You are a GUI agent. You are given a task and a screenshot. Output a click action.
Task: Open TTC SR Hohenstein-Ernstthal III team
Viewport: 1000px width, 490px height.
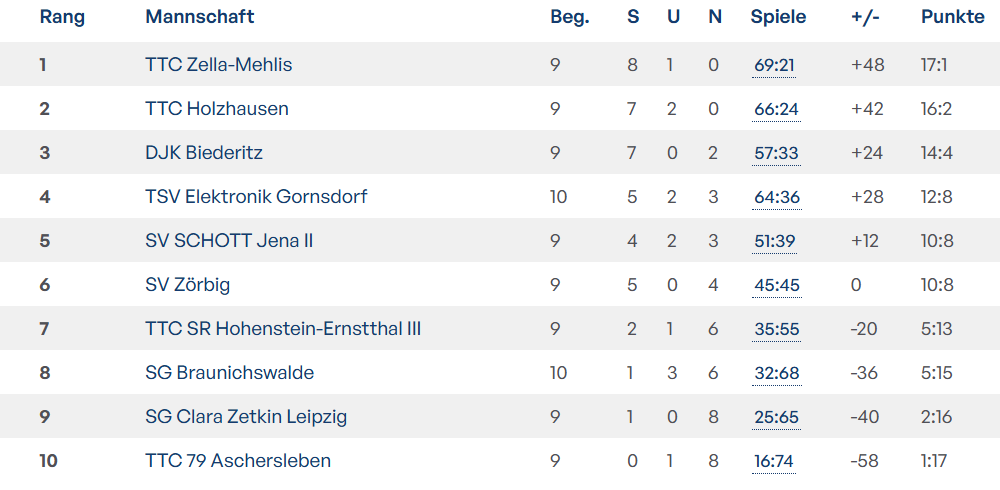coord(283,329)
